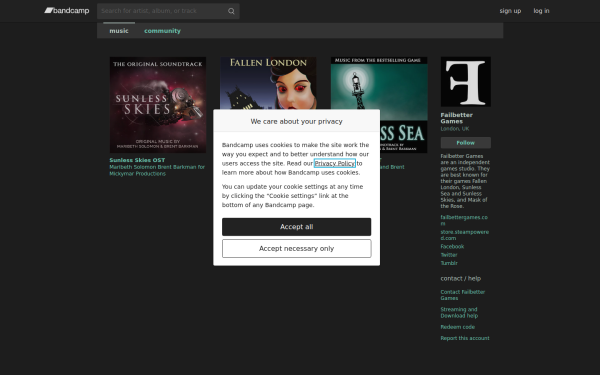Click the 'London, UK' location text

(x=455, y=129)
